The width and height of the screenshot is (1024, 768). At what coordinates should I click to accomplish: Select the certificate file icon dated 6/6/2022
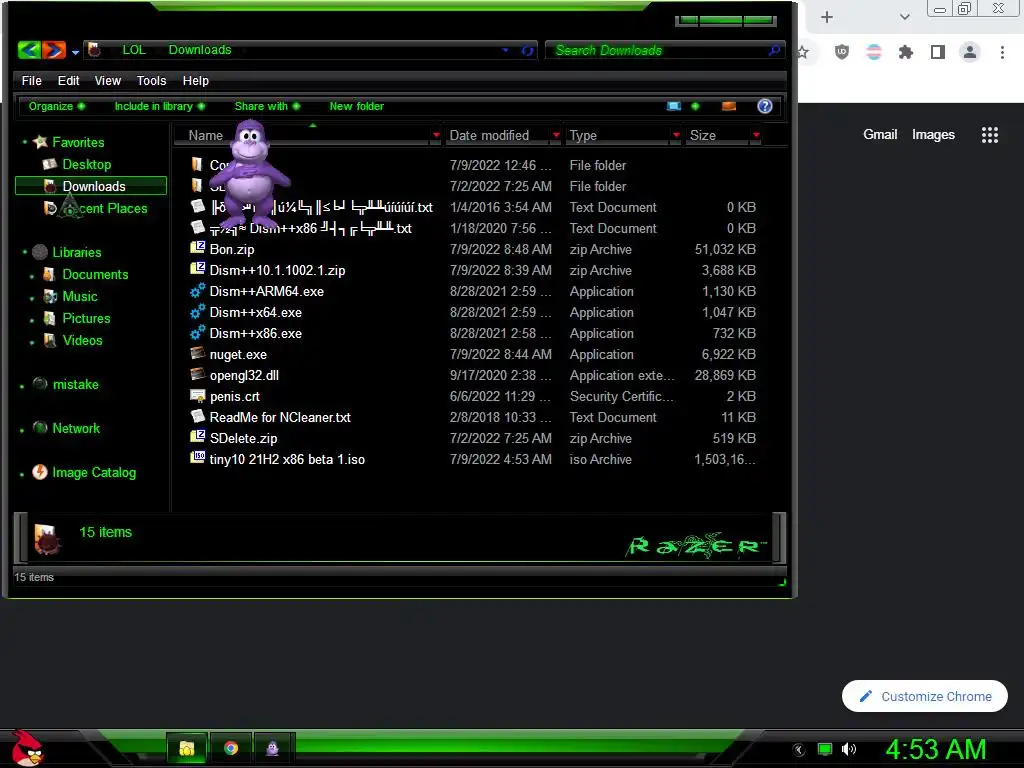point(197,395)
